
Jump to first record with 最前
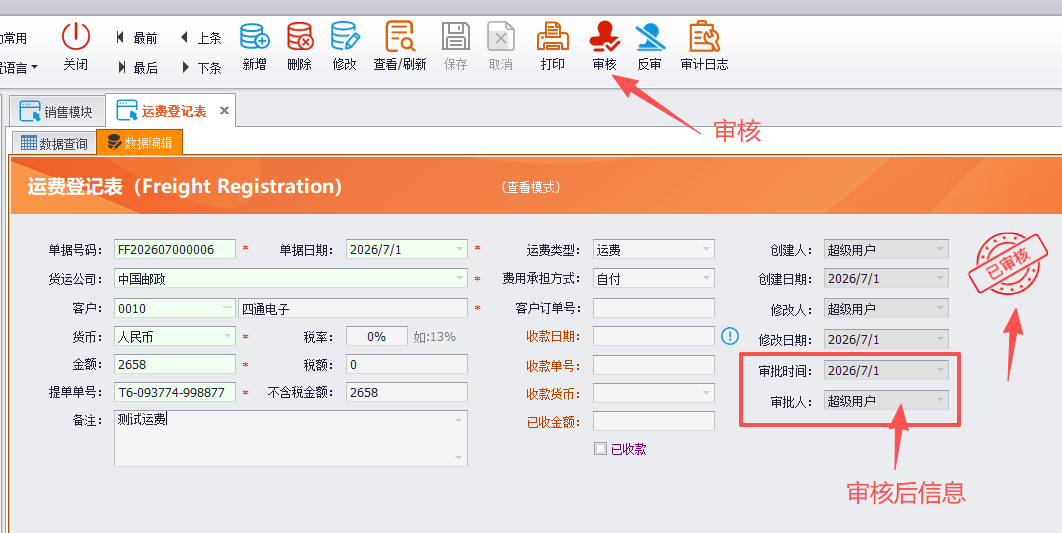[137, 38]
